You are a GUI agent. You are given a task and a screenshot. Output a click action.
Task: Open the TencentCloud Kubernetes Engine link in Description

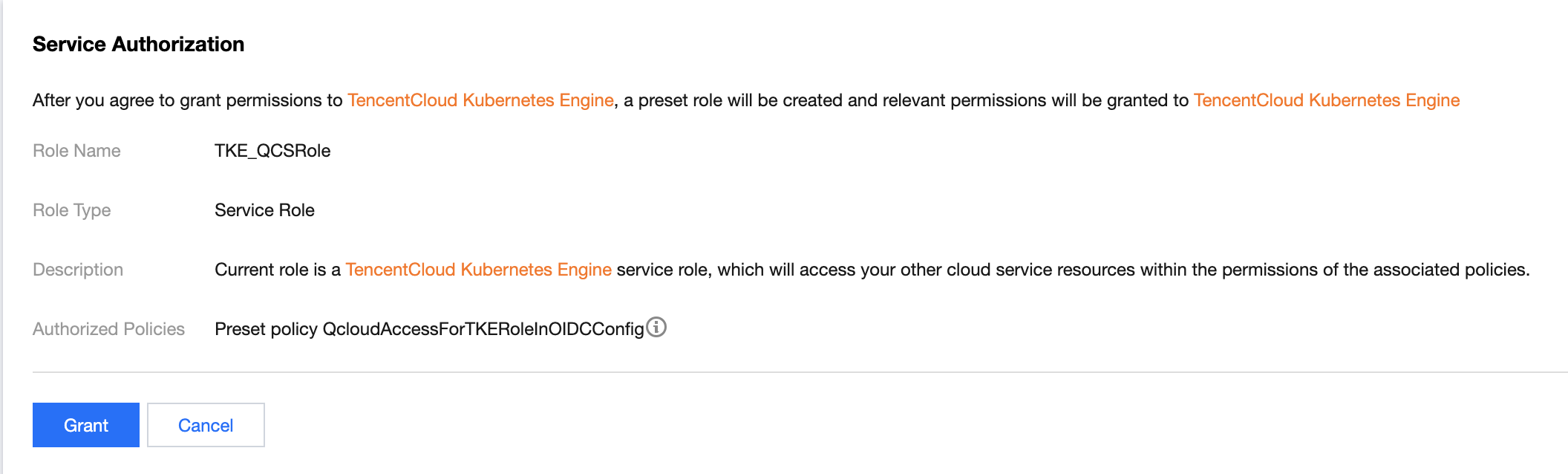478,270
